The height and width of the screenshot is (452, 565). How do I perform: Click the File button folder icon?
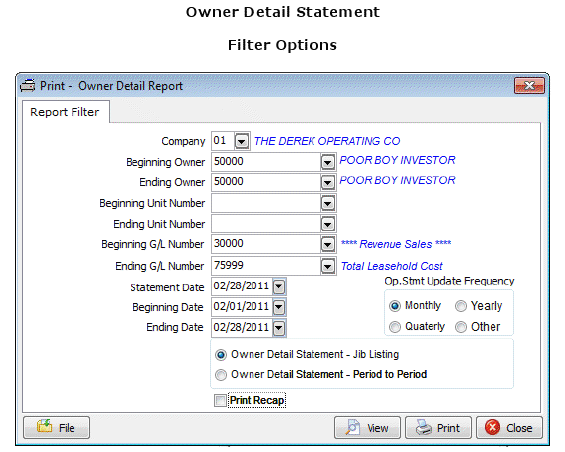click(x=44, y=426)
